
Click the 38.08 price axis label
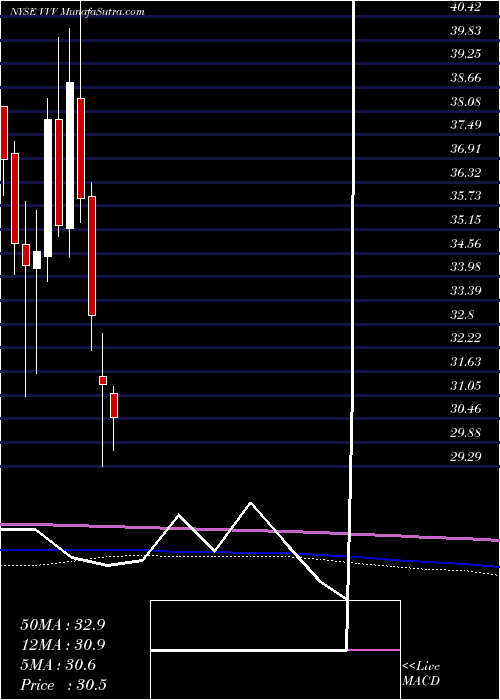point(464,102)
